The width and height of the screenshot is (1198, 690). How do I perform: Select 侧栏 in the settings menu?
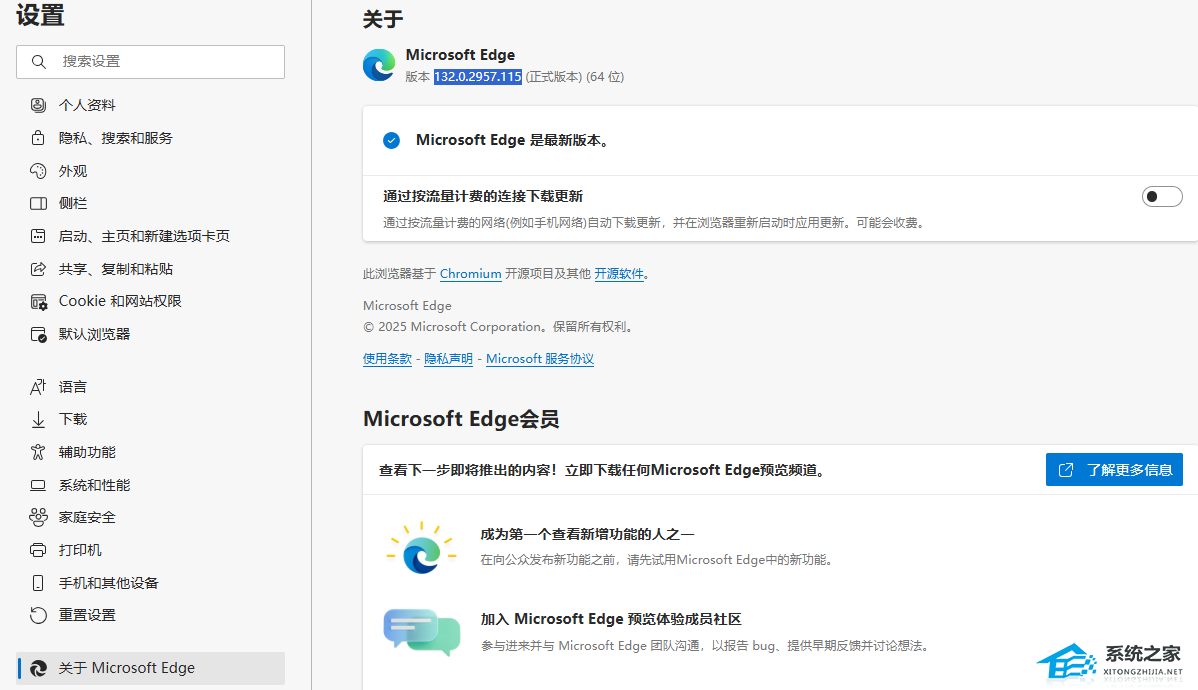pyautogui.click(x=151, y=203)
